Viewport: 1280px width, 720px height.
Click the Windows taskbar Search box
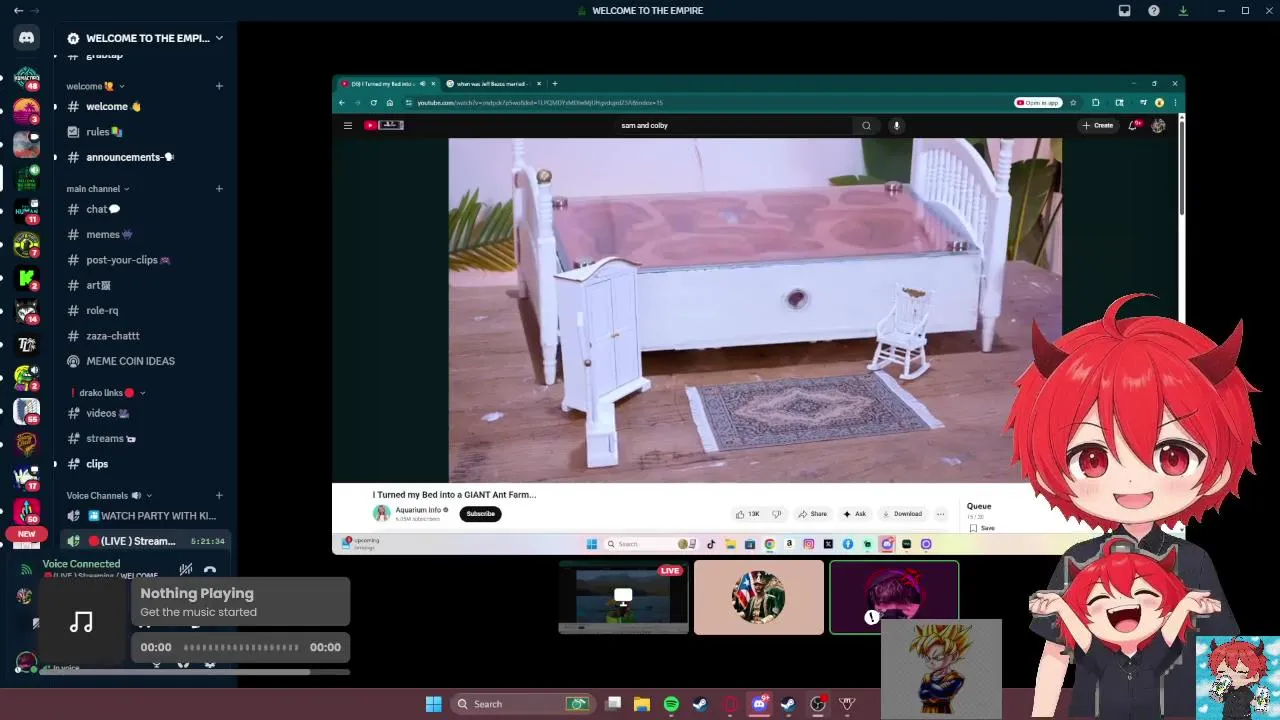[522, 704]
